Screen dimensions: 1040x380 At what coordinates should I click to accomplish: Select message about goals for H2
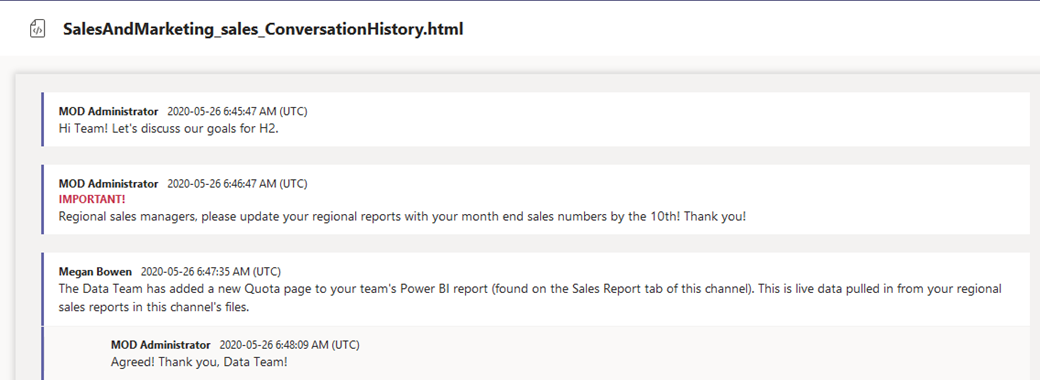tap(169, 129)
